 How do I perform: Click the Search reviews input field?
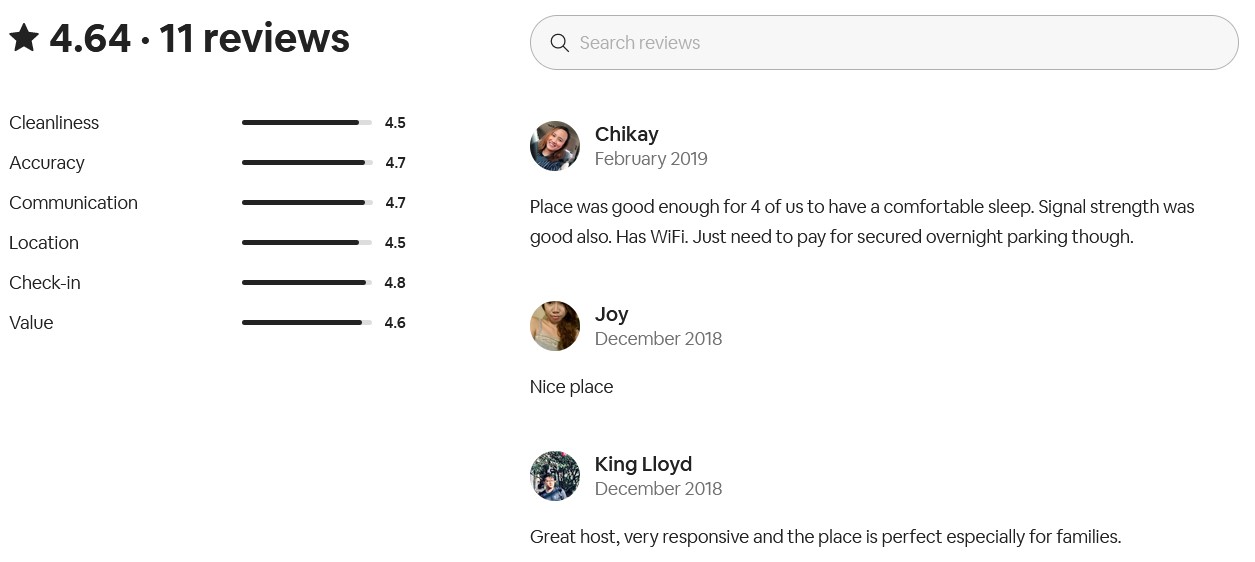click(900, 43)
